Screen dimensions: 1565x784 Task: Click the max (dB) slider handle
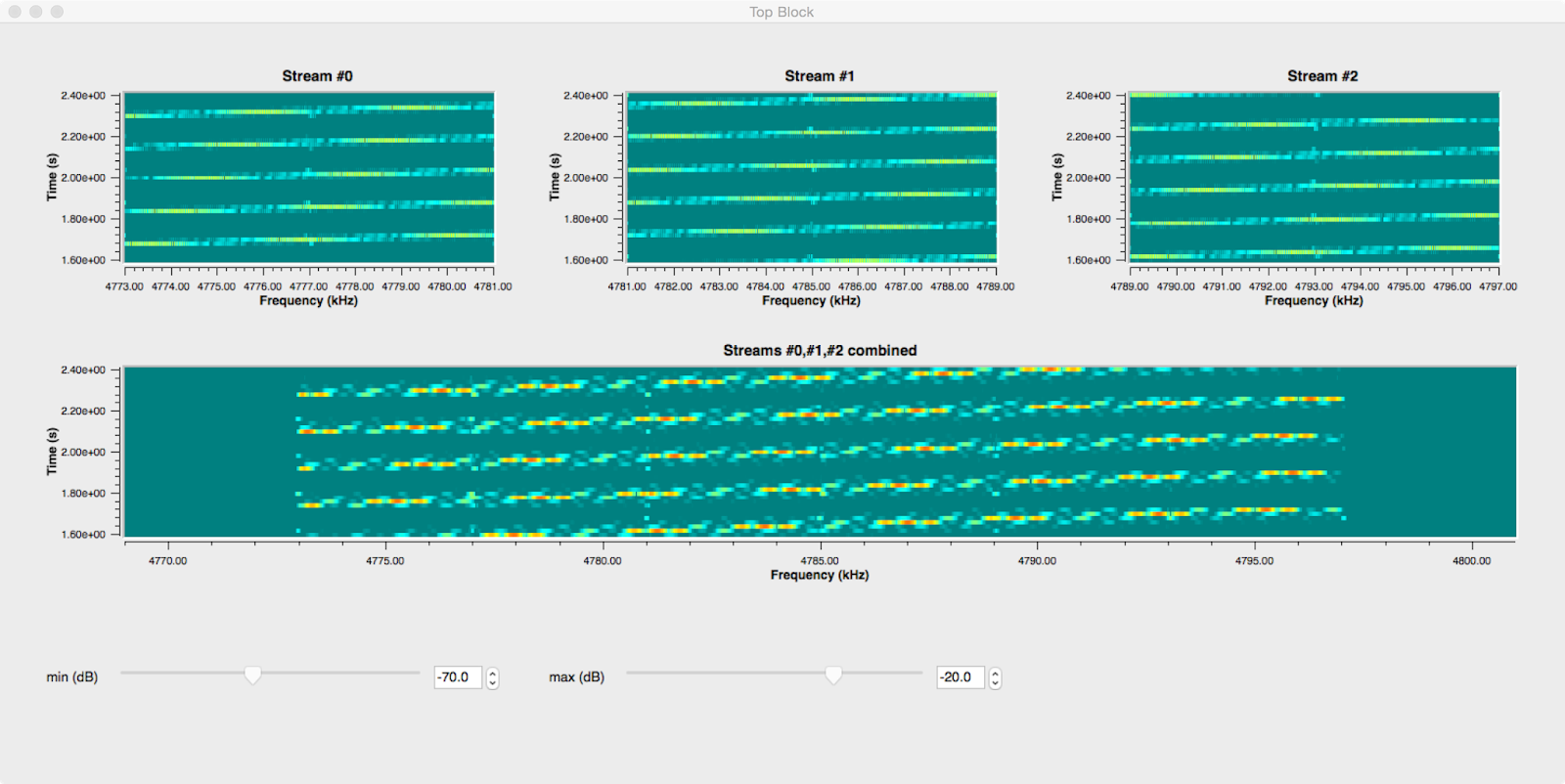[x=833, y=675]
